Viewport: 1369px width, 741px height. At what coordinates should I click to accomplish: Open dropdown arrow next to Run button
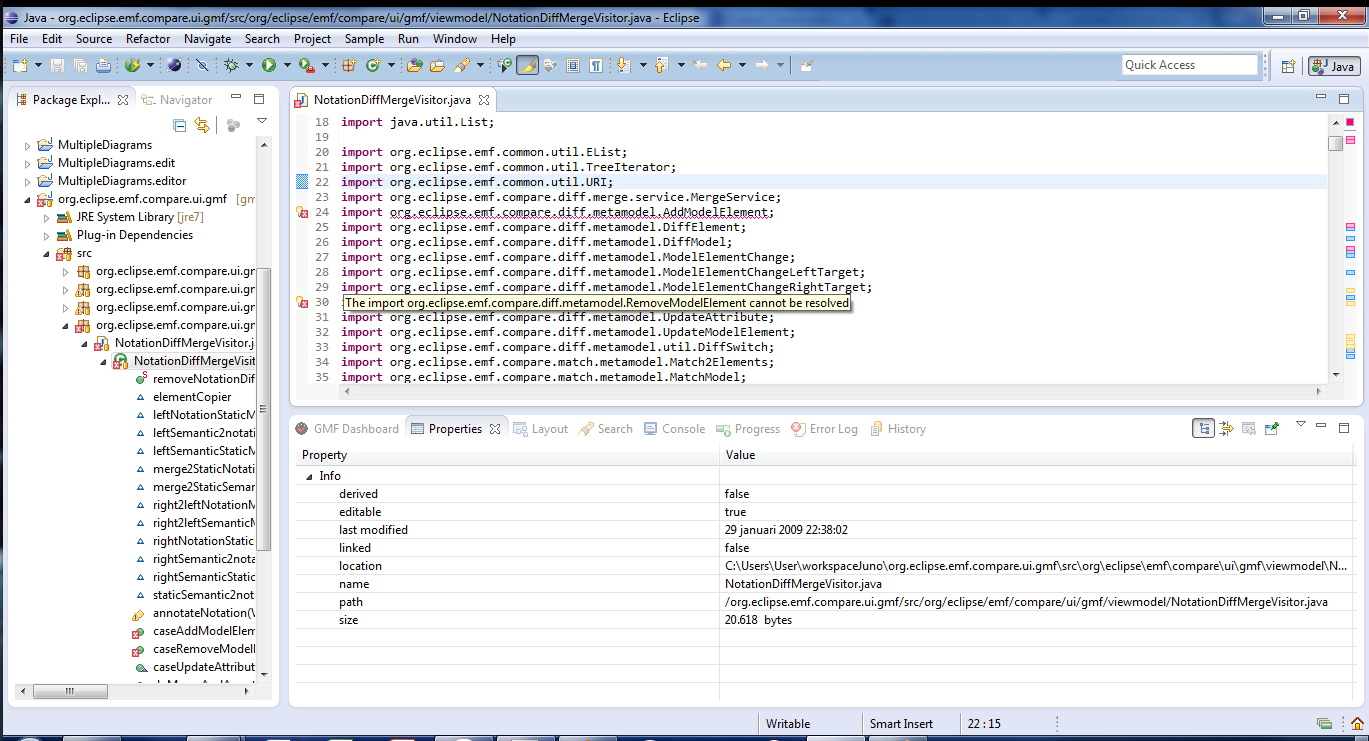coord(287,65)
